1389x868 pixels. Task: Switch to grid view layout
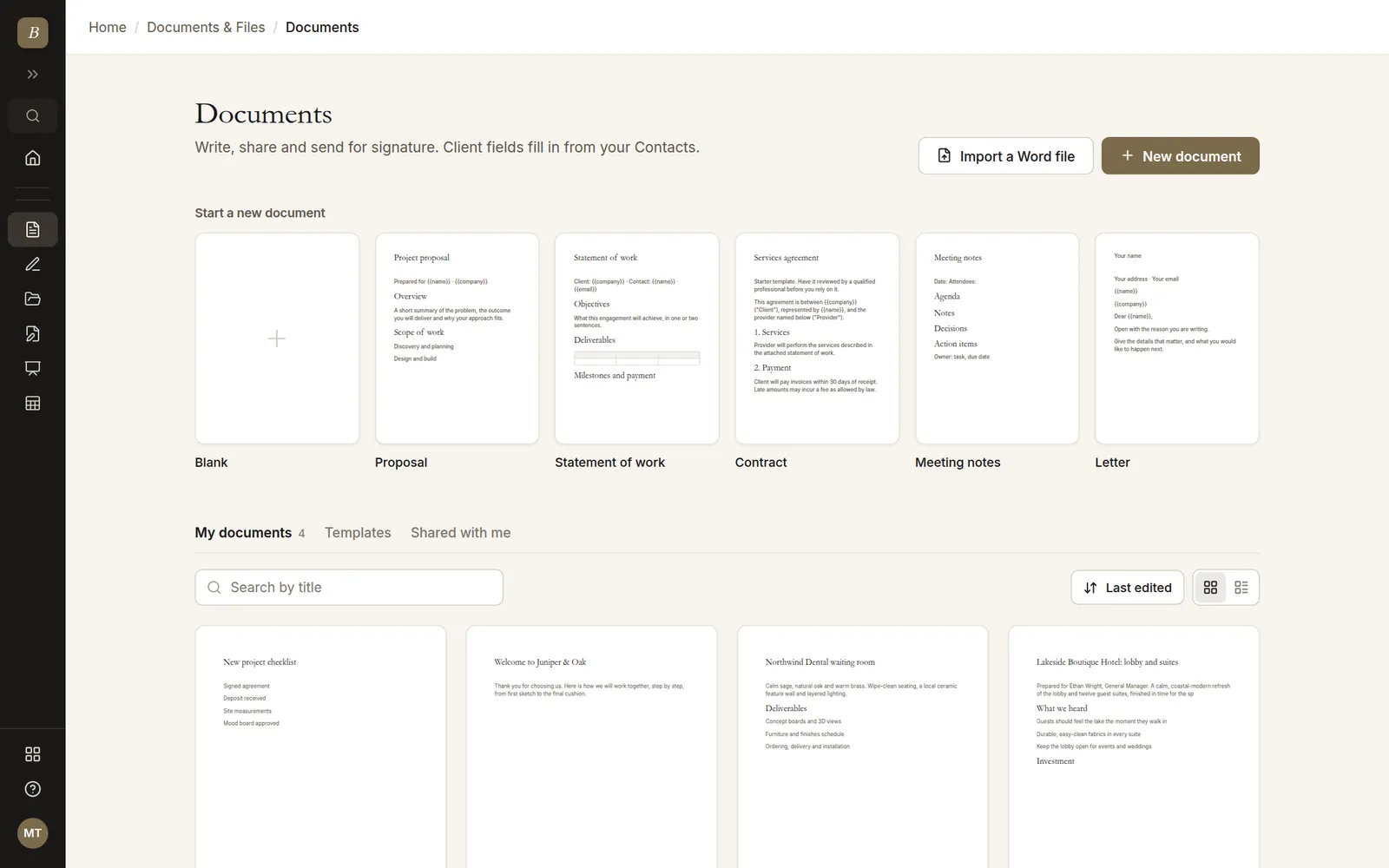click(x=1210, y=588)
